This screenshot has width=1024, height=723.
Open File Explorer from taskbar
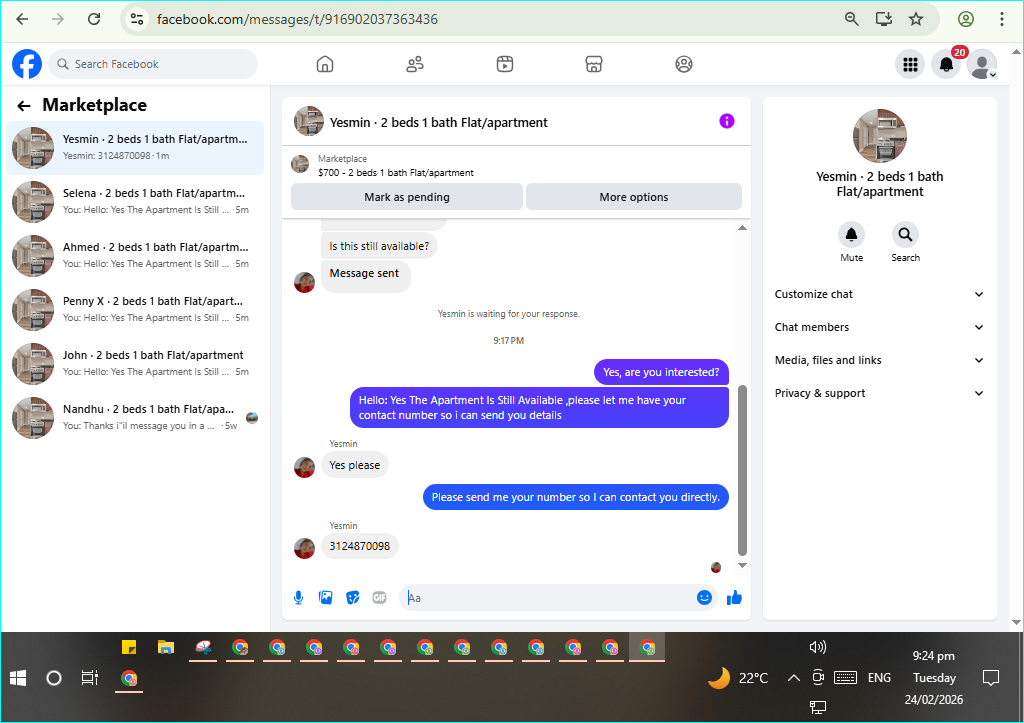point(166,647)
